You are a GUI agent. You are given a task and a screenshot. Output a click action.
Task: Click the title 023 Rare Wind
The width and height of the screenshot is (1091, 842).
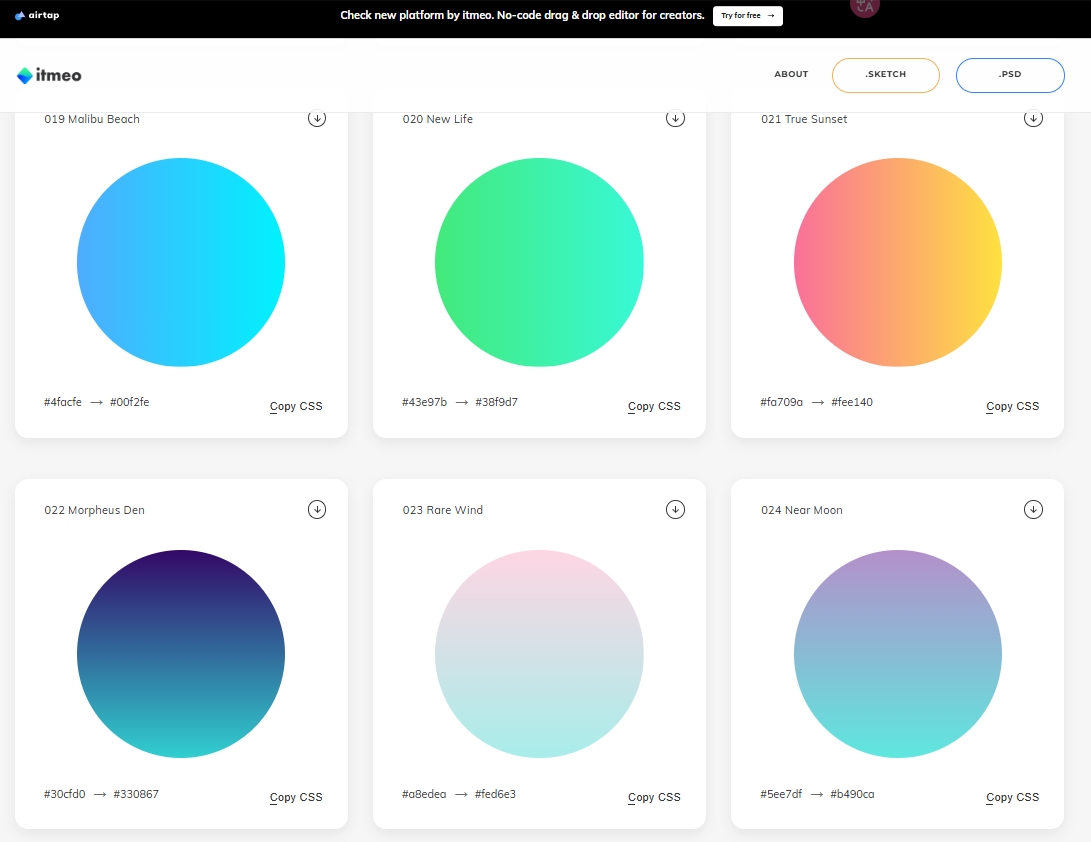pos(443,510)
